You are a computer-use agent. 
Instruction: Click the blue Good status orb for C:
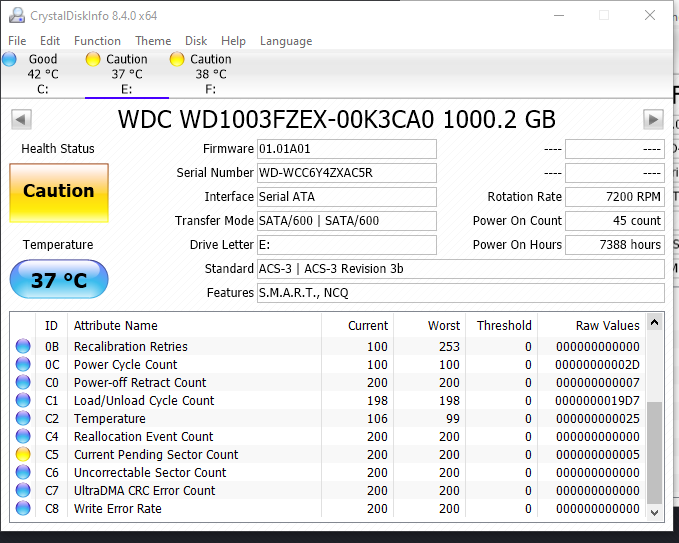(x=9, y=59)
